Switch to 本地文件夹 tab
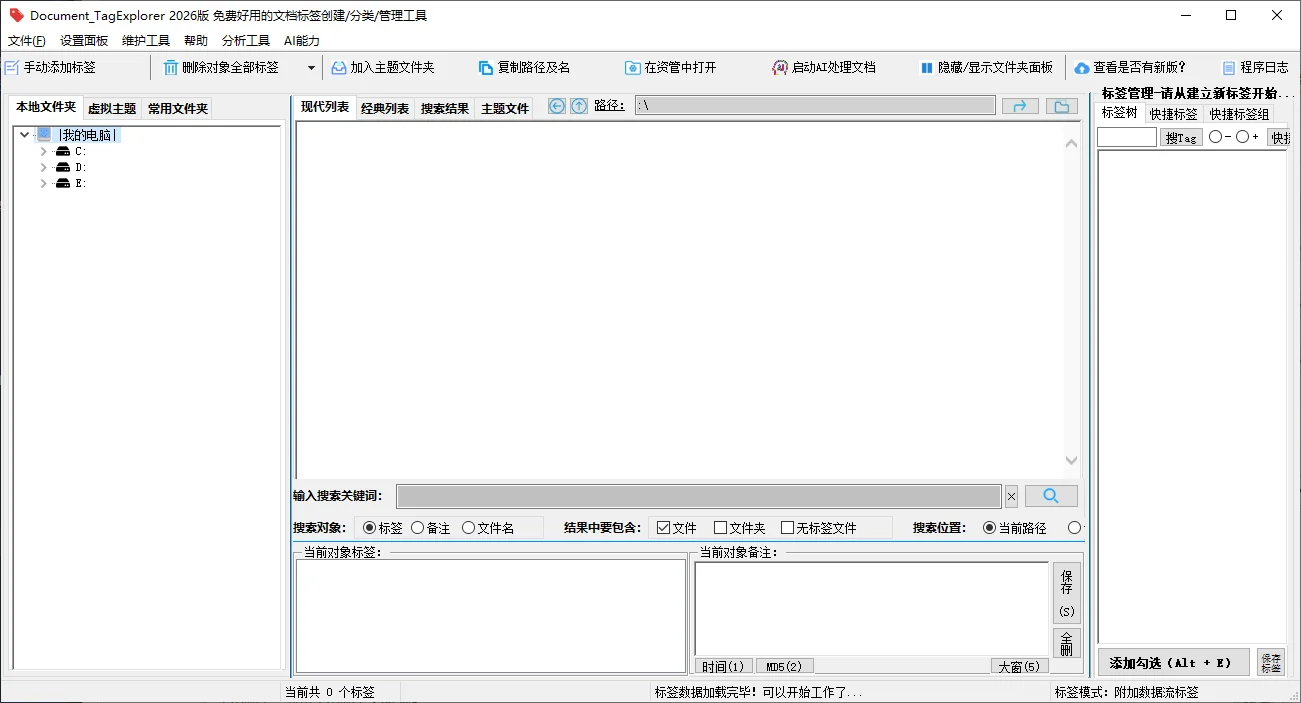 click(46, 107)
